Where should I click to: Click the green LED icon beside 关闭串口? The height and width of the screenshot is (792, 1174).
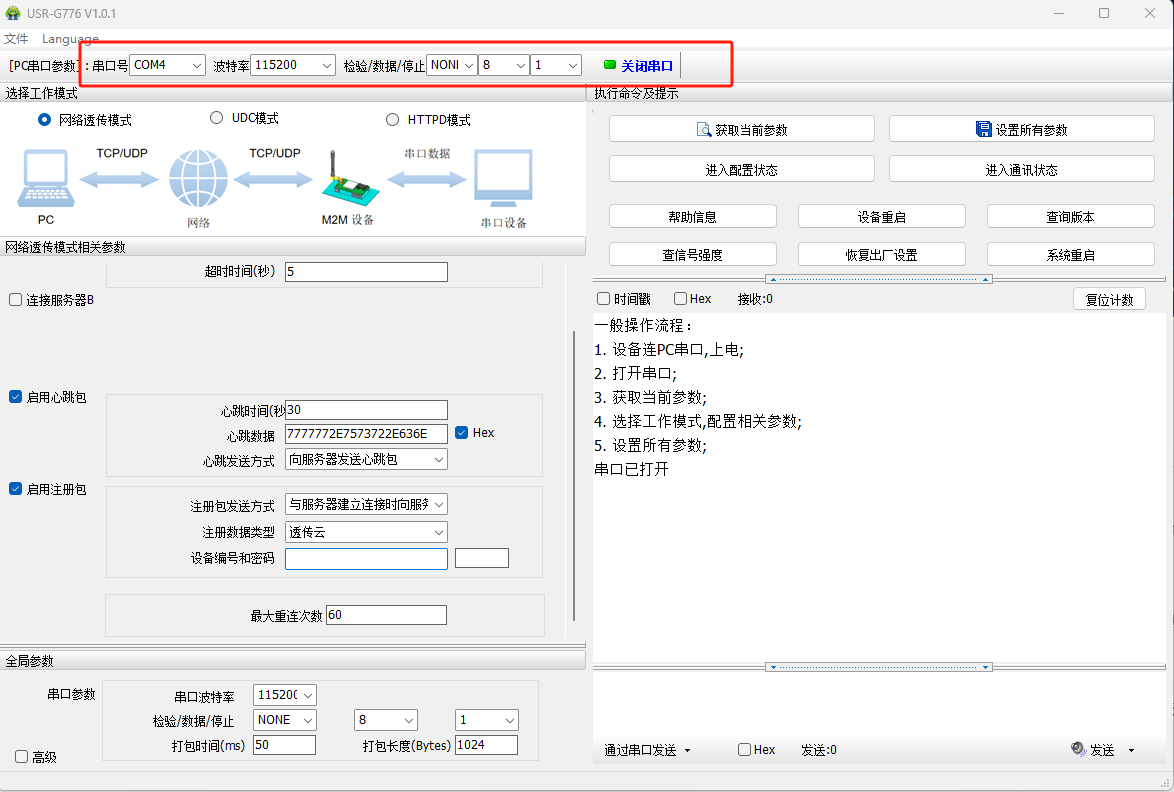click(610, 65)
